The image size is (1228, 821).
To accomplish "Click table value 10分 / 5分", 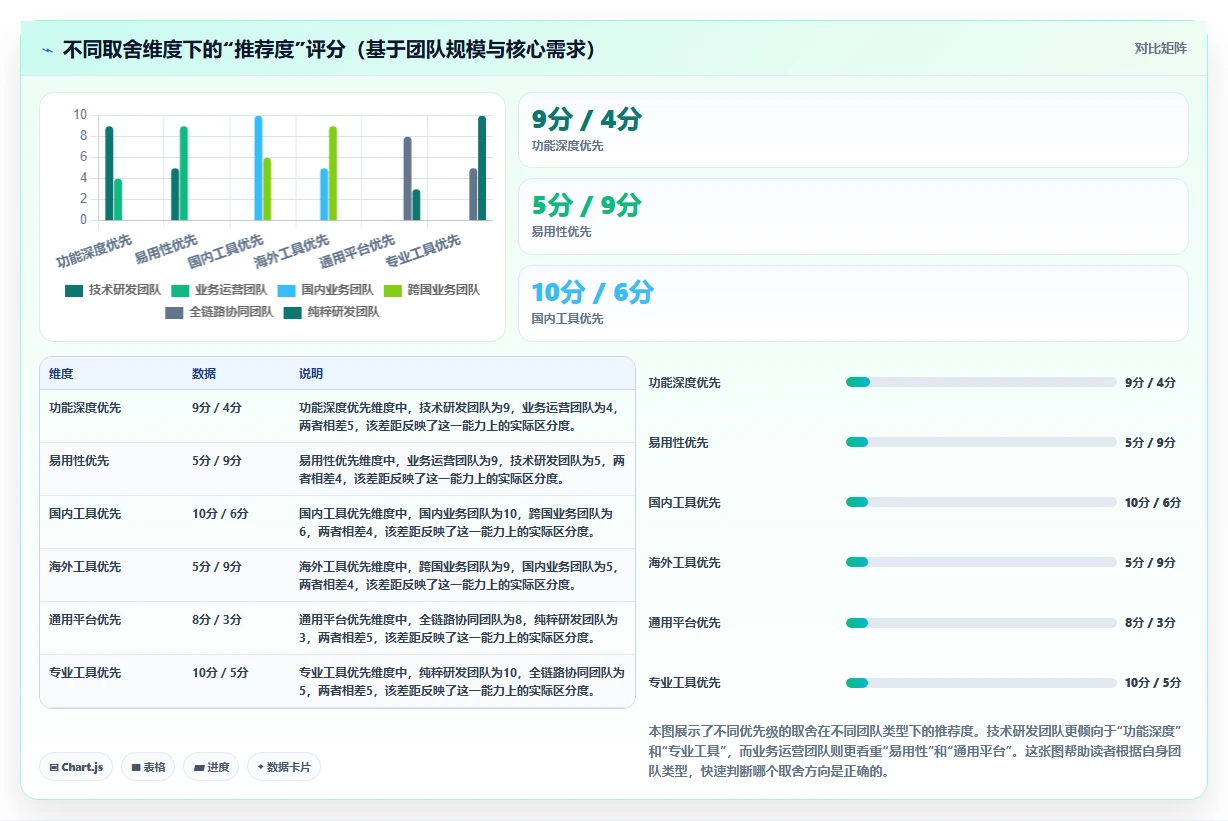I will point(220,673).
